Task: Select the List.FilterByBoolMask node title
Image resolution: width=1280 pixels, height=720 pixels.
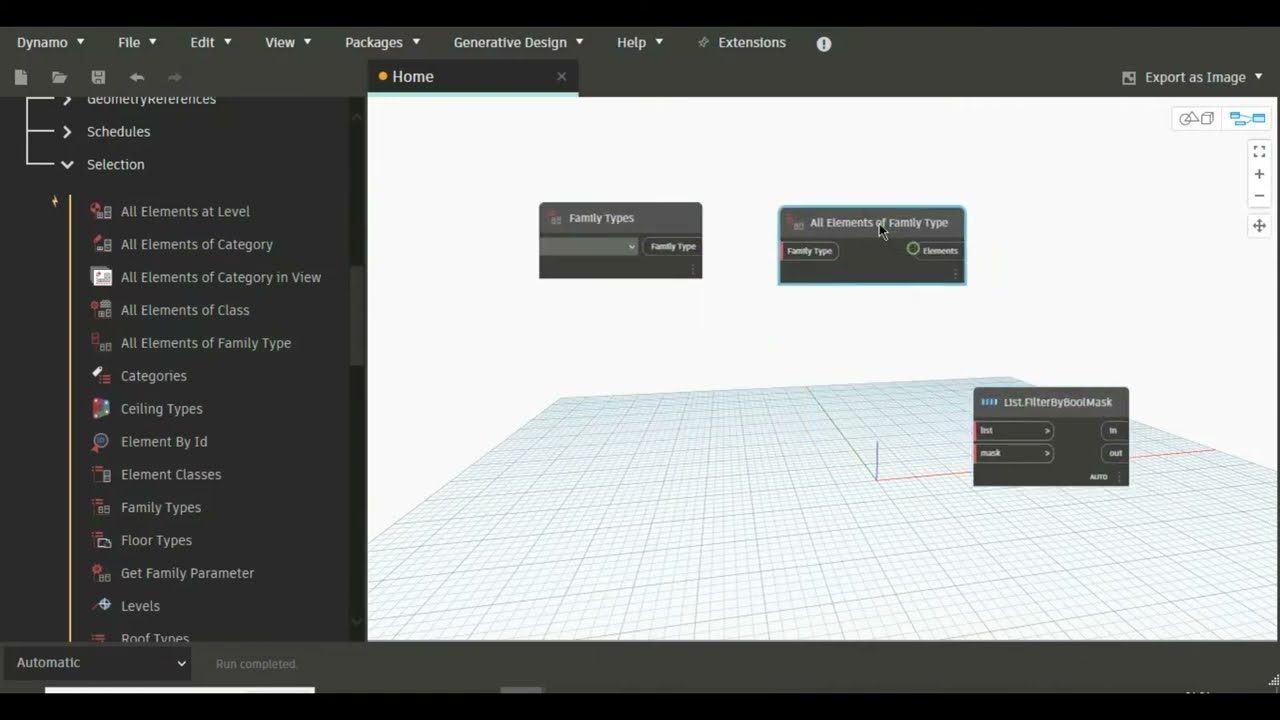Action: coord(1058,402)
